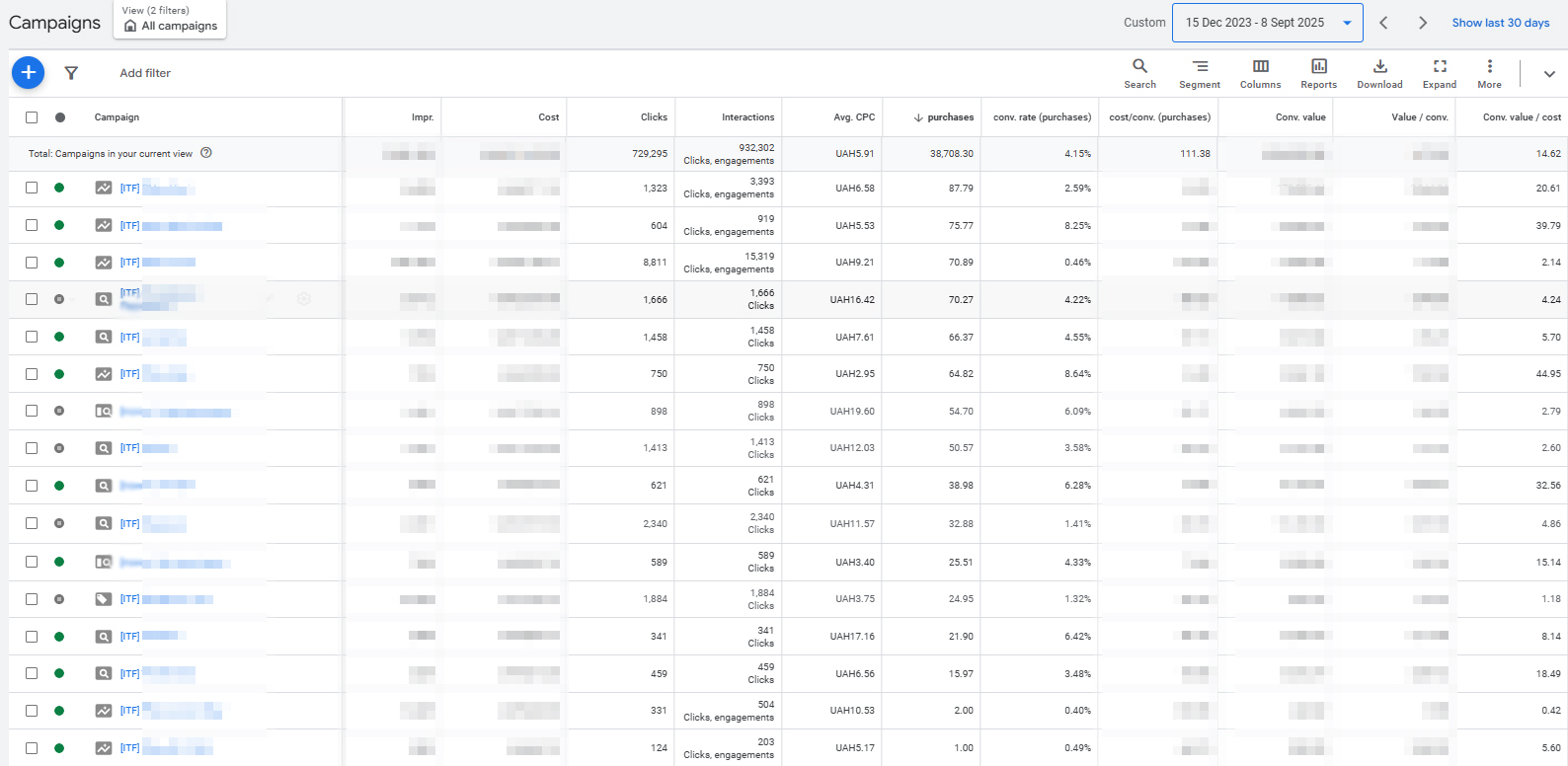Open the filter funnel icon
Image resolution: width=1568 pixels, height=766 pixels.
(x=71, y=73)
